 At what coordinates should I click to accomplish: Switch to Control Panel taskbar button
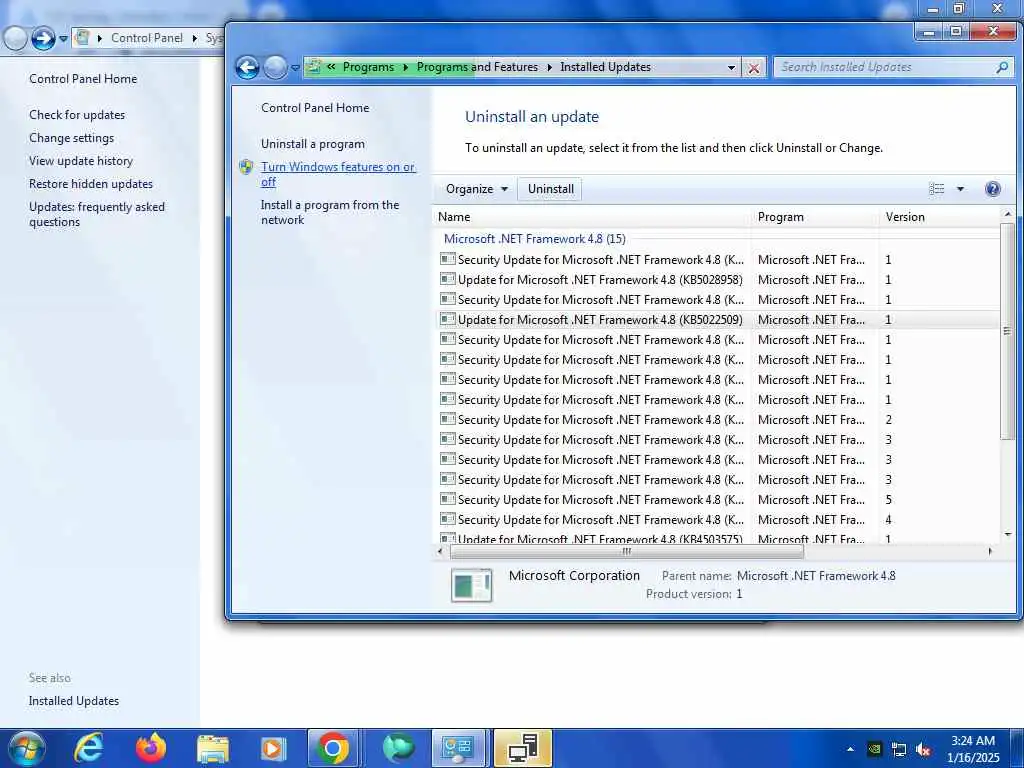(459, 748)
